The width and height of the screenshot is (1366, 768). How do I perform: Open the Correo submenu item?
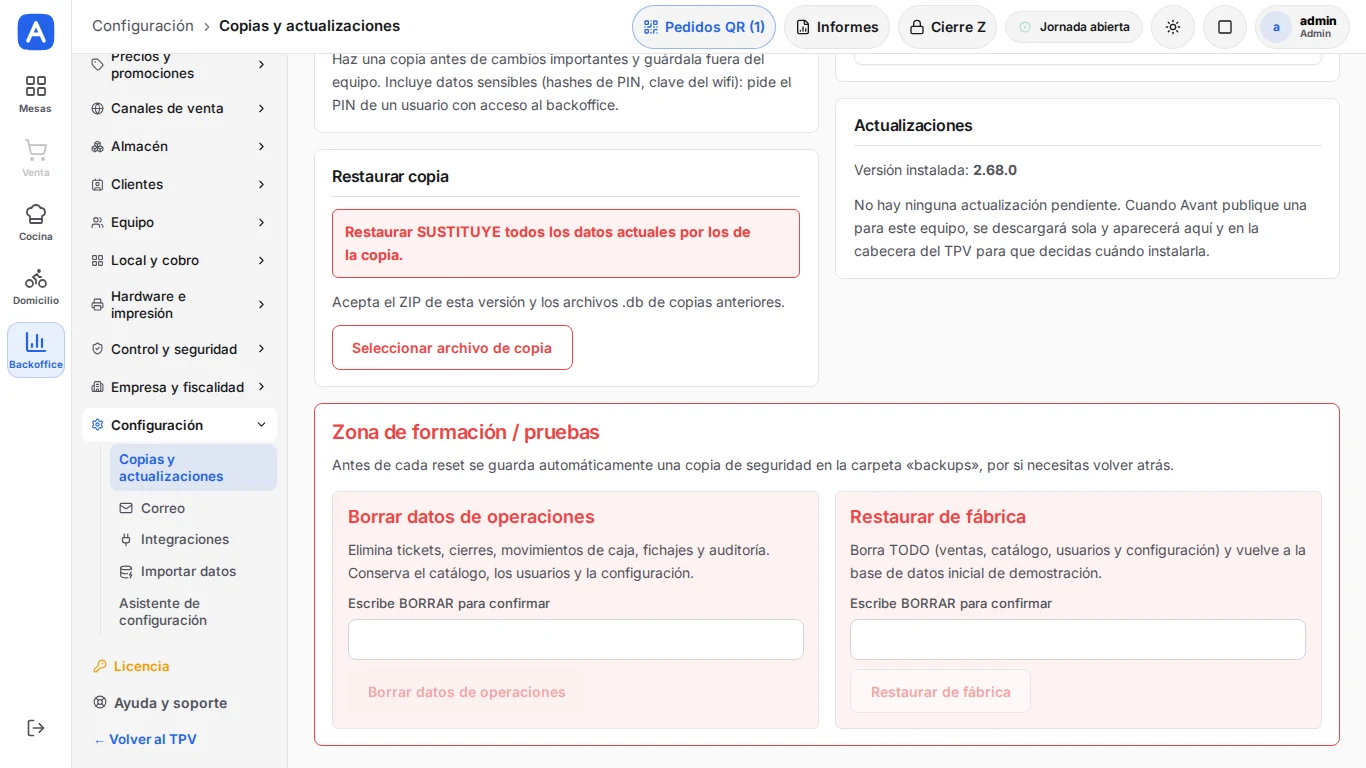(x=193, y=508)
